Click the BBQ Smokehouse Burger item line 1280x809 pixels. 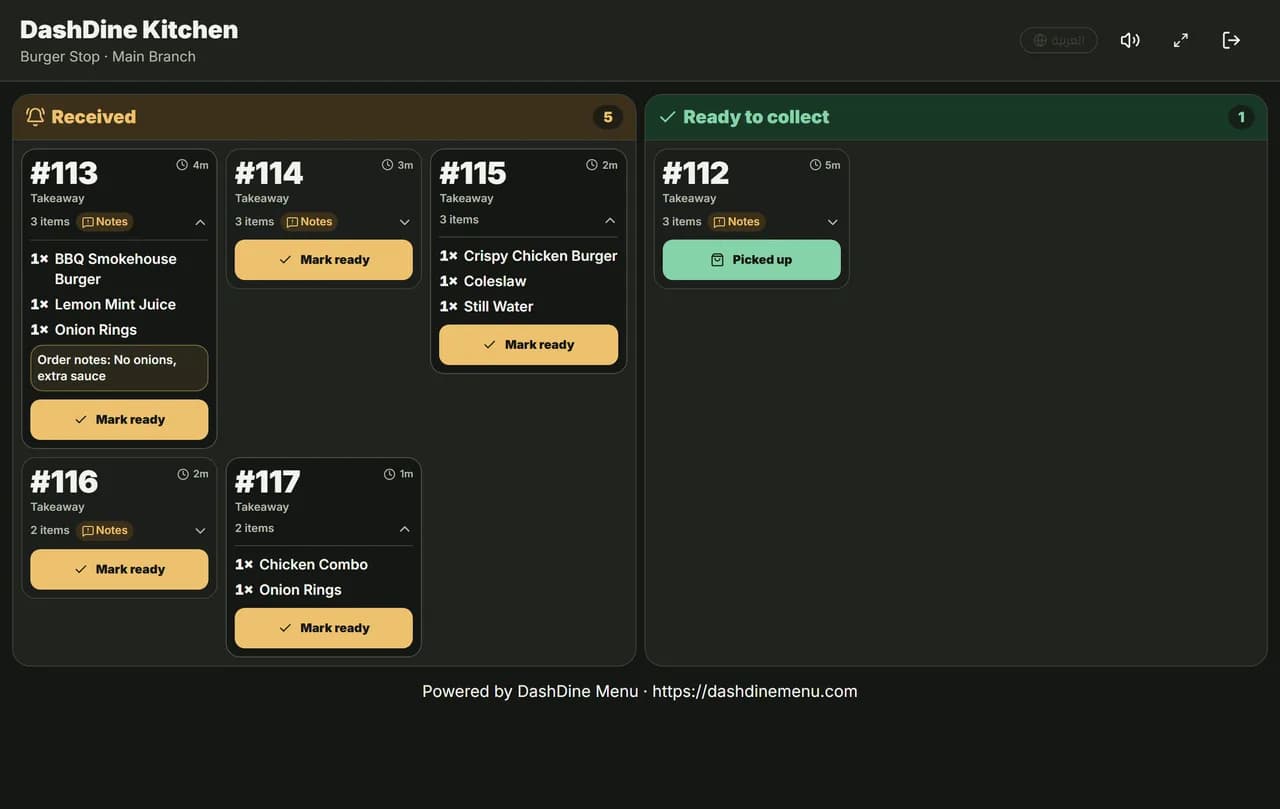(119, 269)
